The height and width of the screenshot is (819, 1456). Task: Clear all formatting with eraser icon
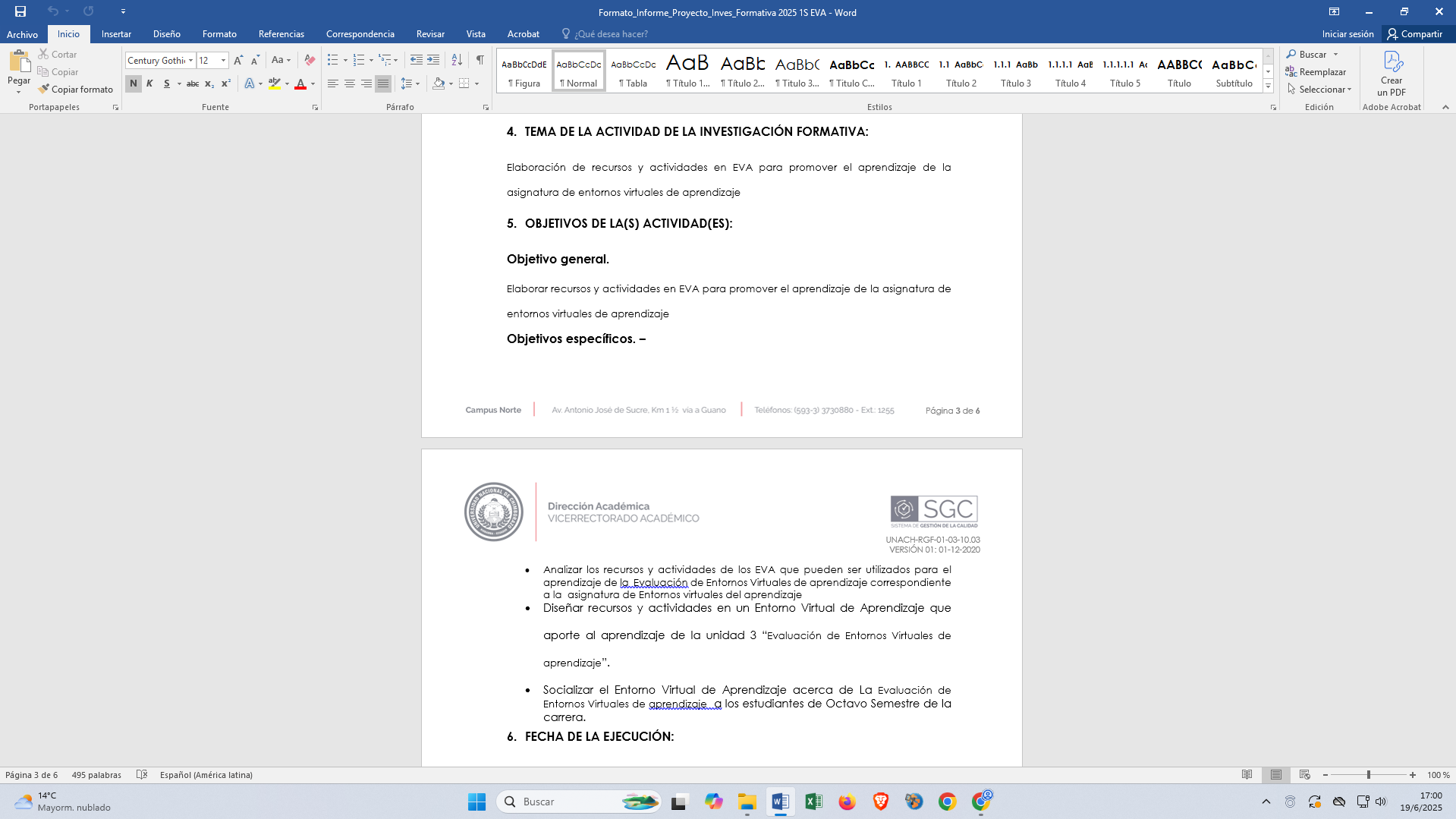click(310, 60)
